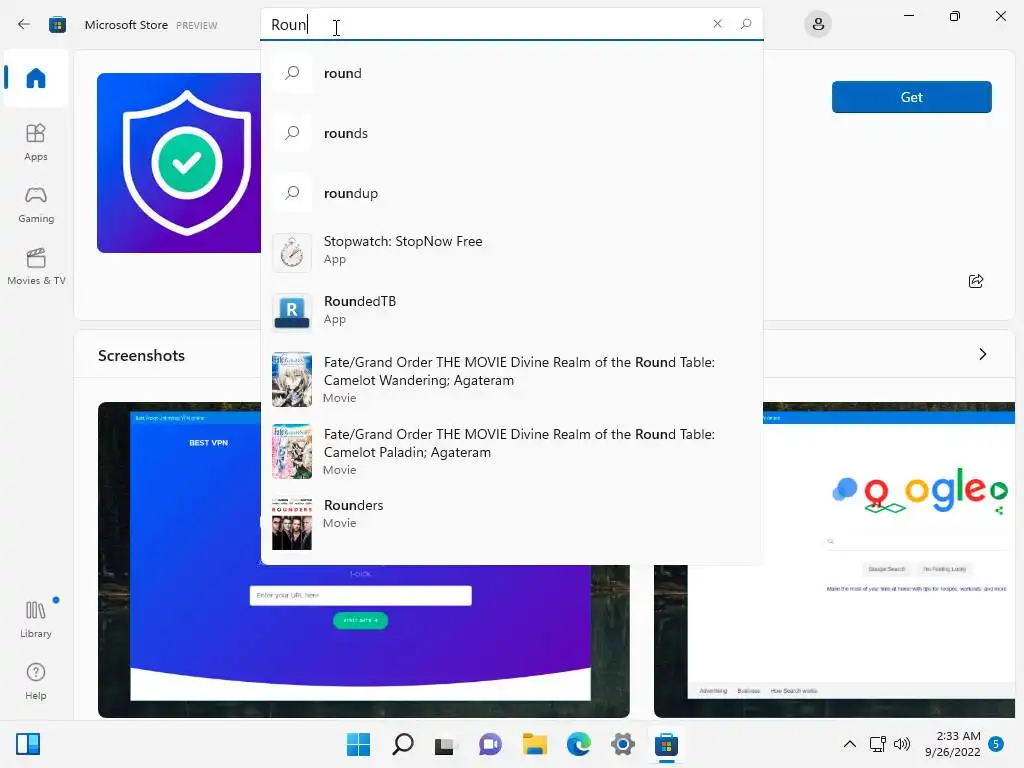Clear the search box text
1024x768 pixels.
coord(717,24)
